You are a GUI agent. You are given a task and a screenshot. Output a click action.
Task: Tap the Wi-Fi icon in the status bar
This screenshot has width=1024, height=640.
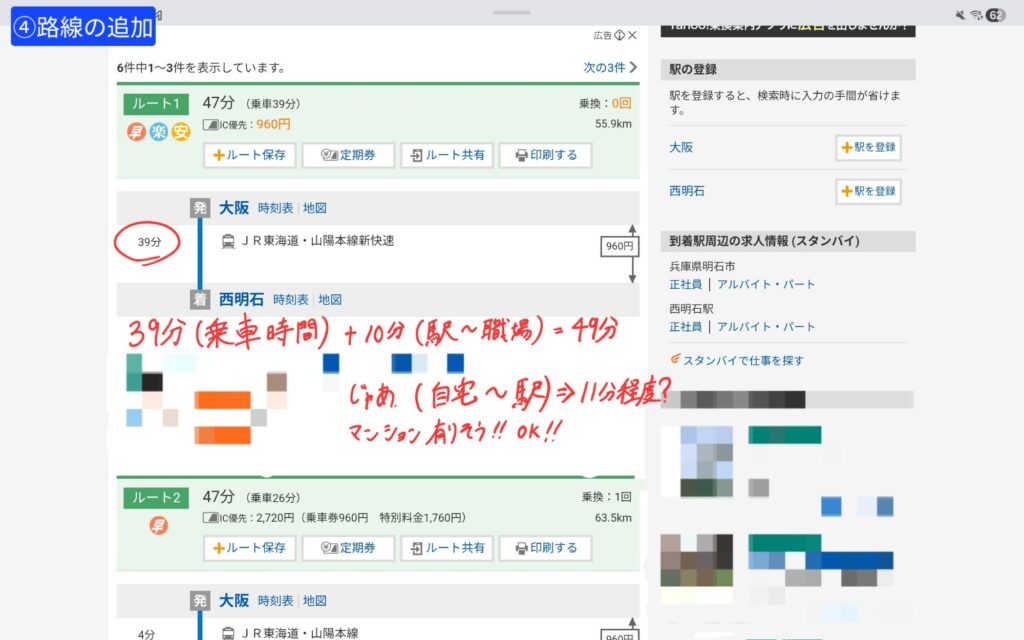[x=975, y=15]
